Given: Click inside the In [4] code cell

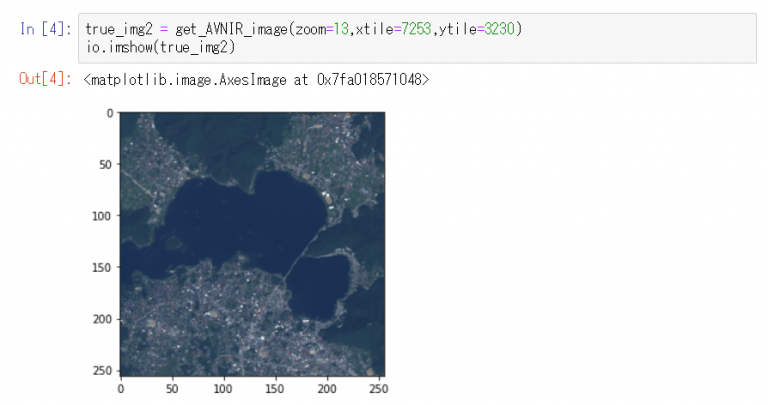Looking at the screenshot, I should (x=417, y=38).
